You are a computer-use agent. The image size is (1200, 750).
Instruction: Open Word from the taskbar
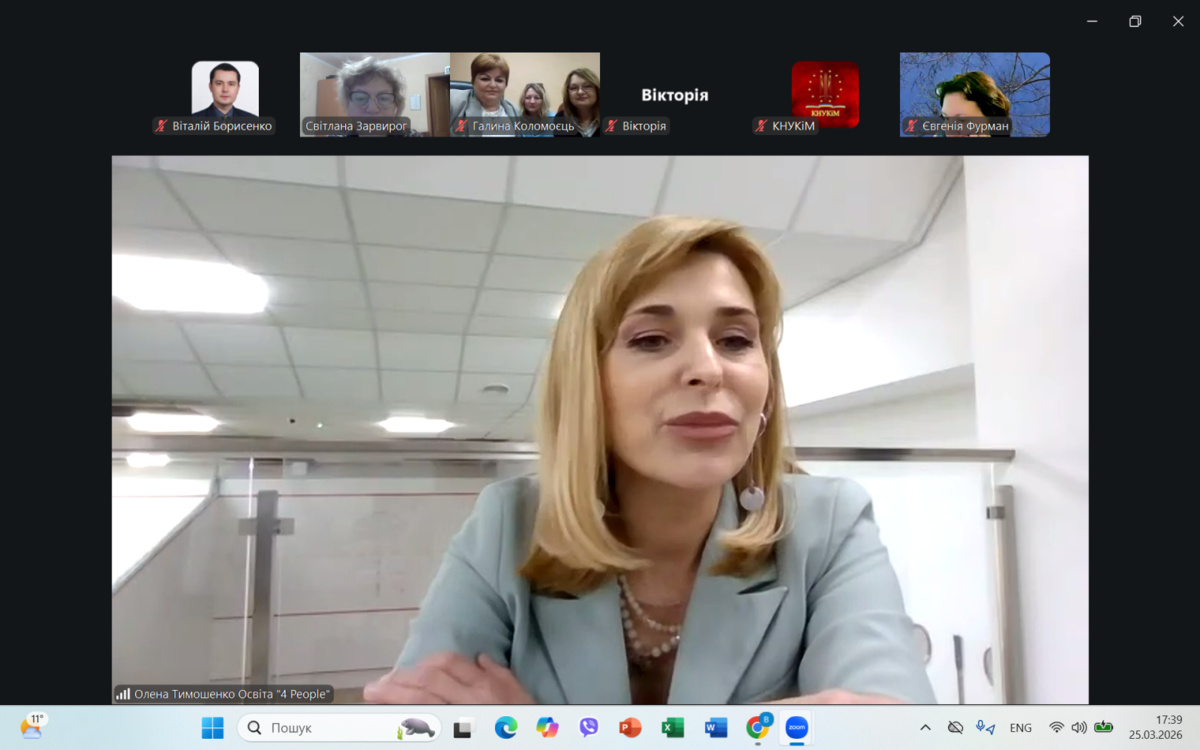(x=715, y=728)
